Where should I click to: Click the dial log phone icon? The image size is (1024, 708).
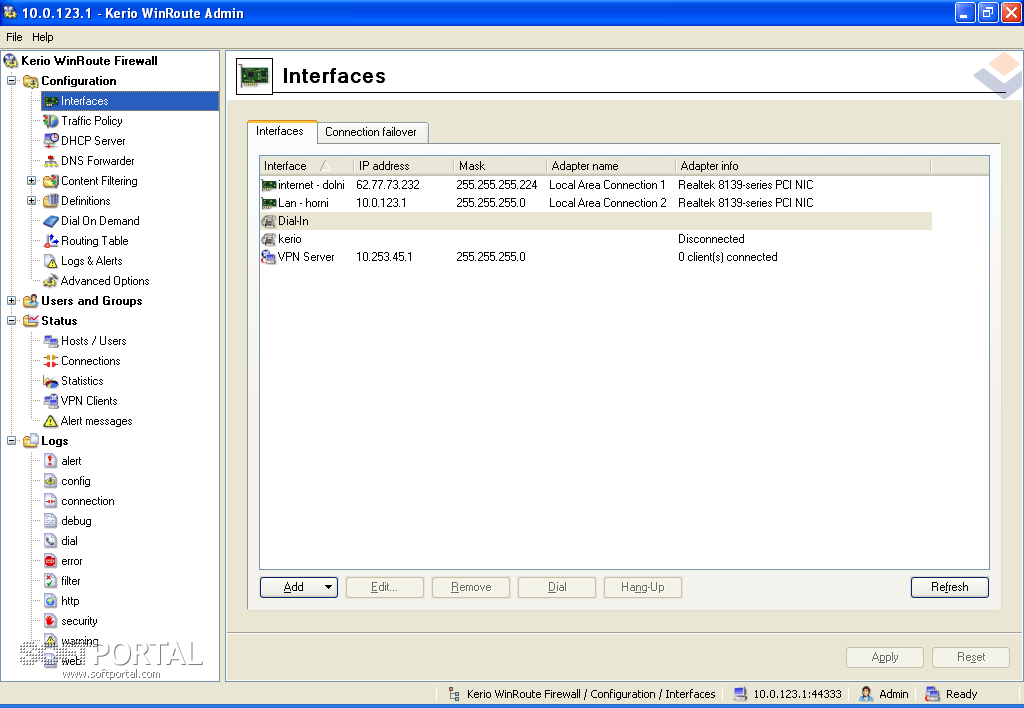51,541
